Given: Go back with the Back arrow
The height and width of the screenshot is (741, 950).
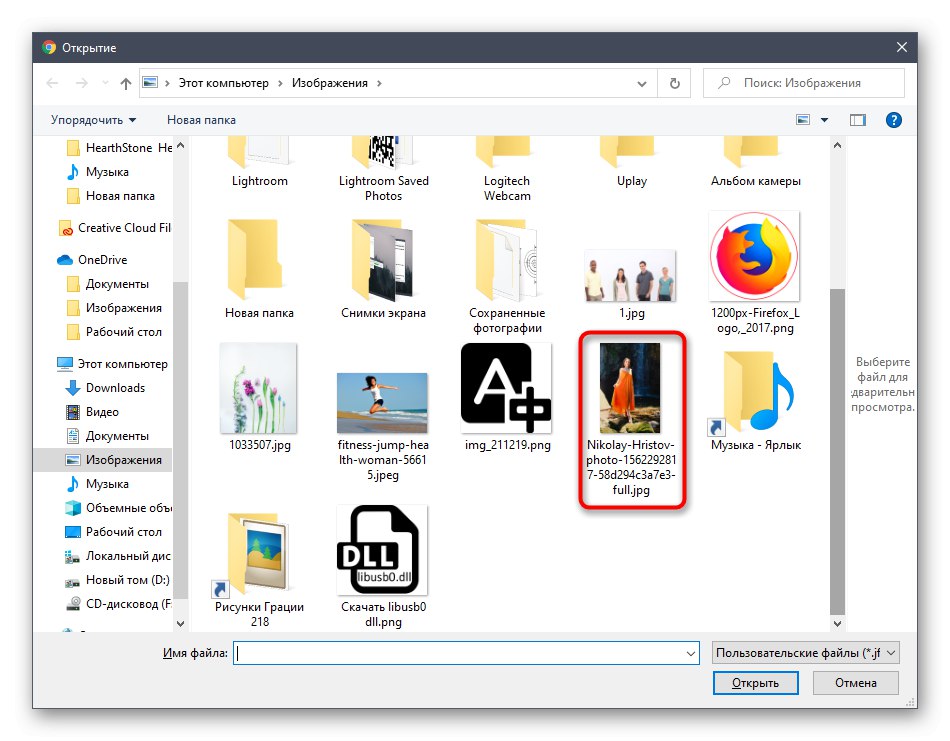Looking at the screenshot, I should 52,83.
